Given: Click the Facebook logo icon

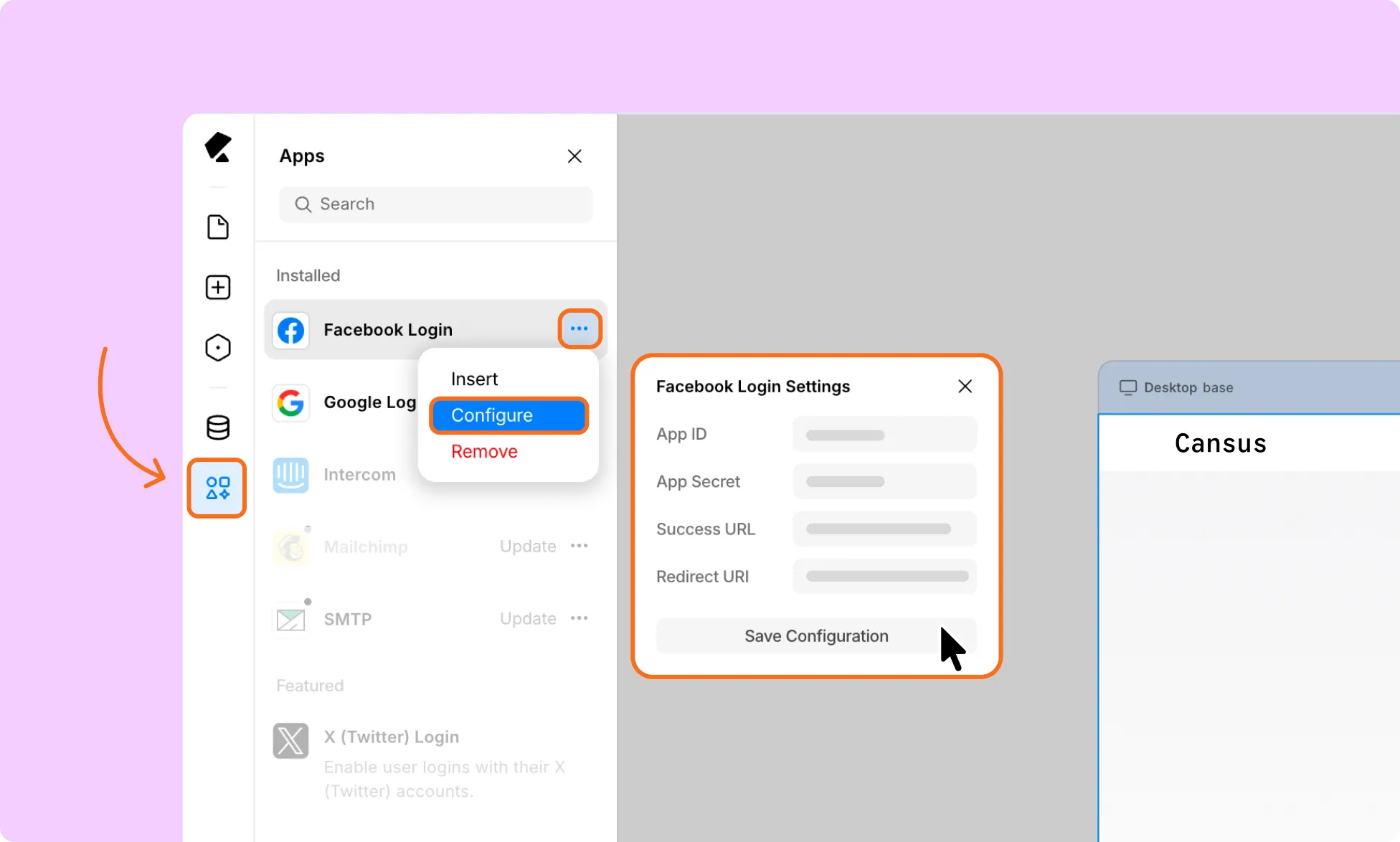Looking at the screenshot, I should 291,330.
